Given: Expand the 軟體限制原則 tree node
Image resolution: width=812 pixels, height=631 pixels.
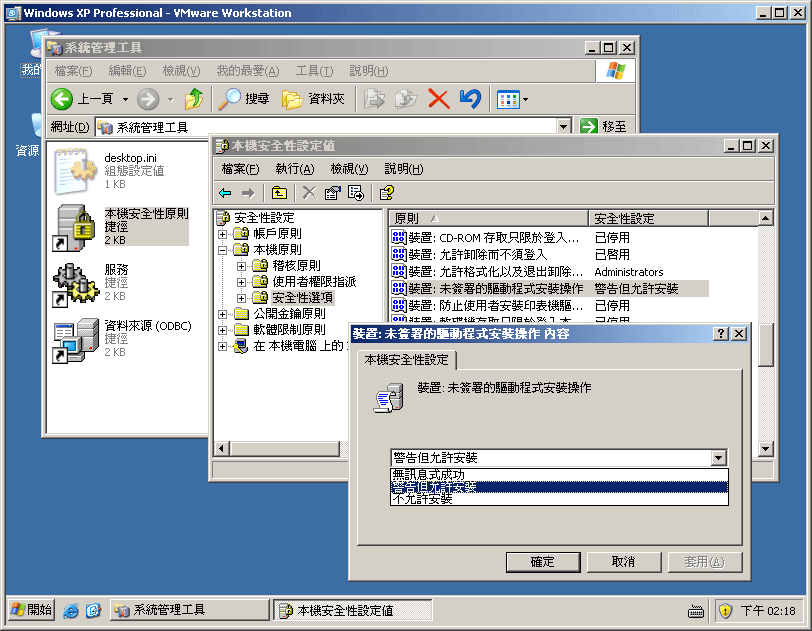Looking at the screenshot, I should coord(222,331).
